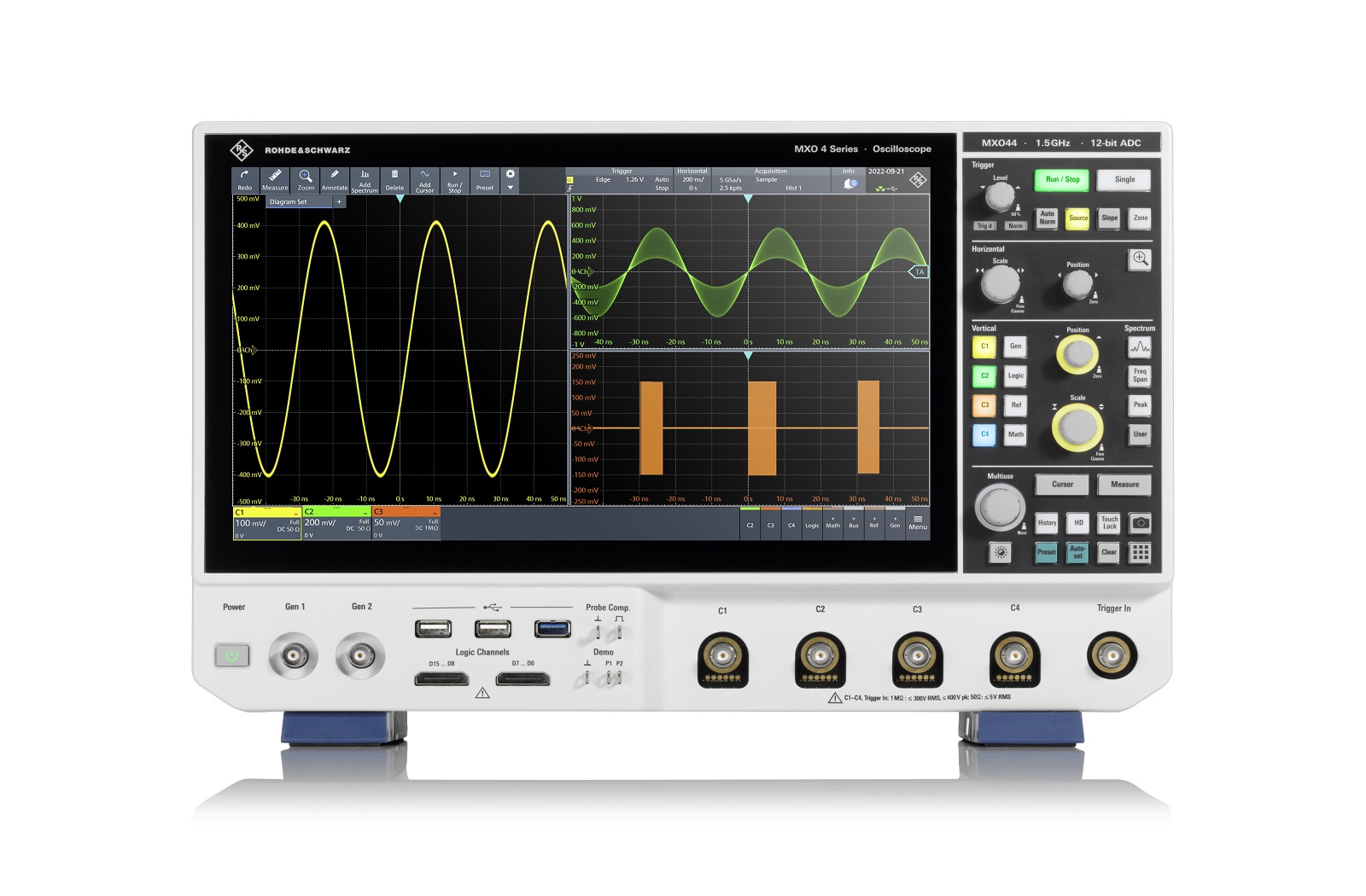Open the Menu hamburger on screen
This screenshot has height=896, width=1366.
pos(917,522)
